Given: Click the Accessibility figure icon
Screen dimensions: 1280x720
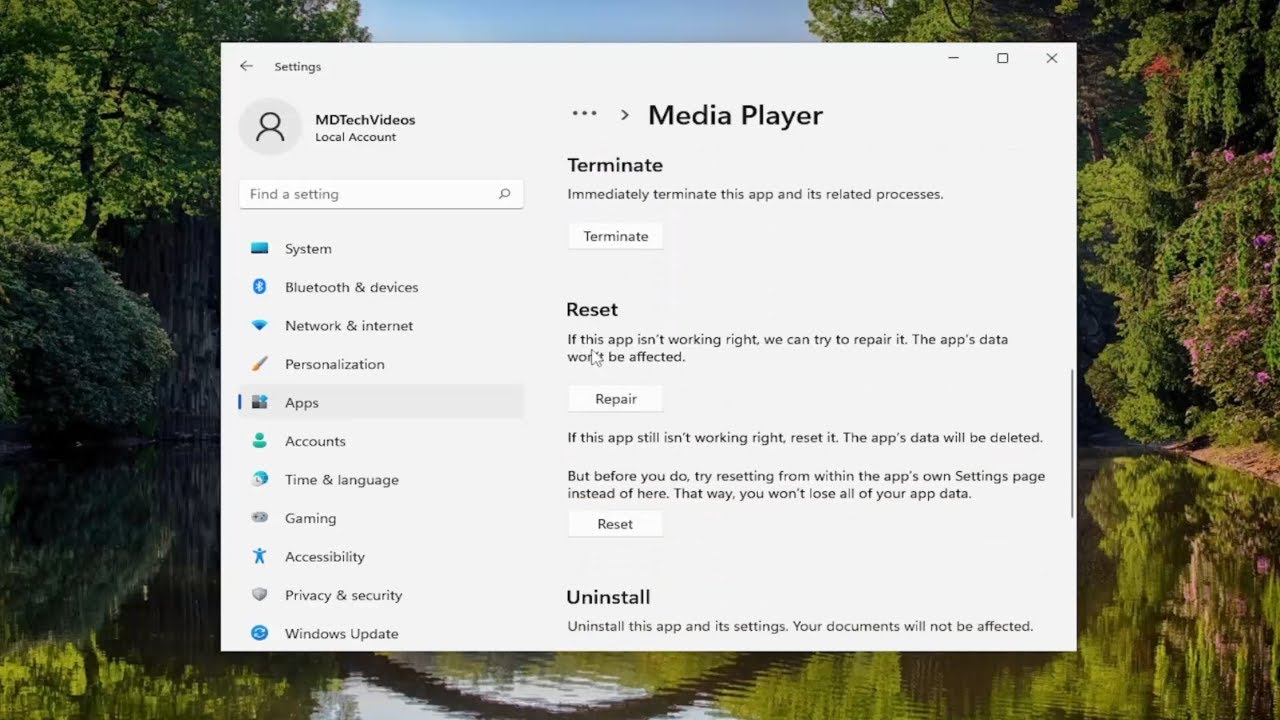Looking at the screenshot, I should point(260,556).
